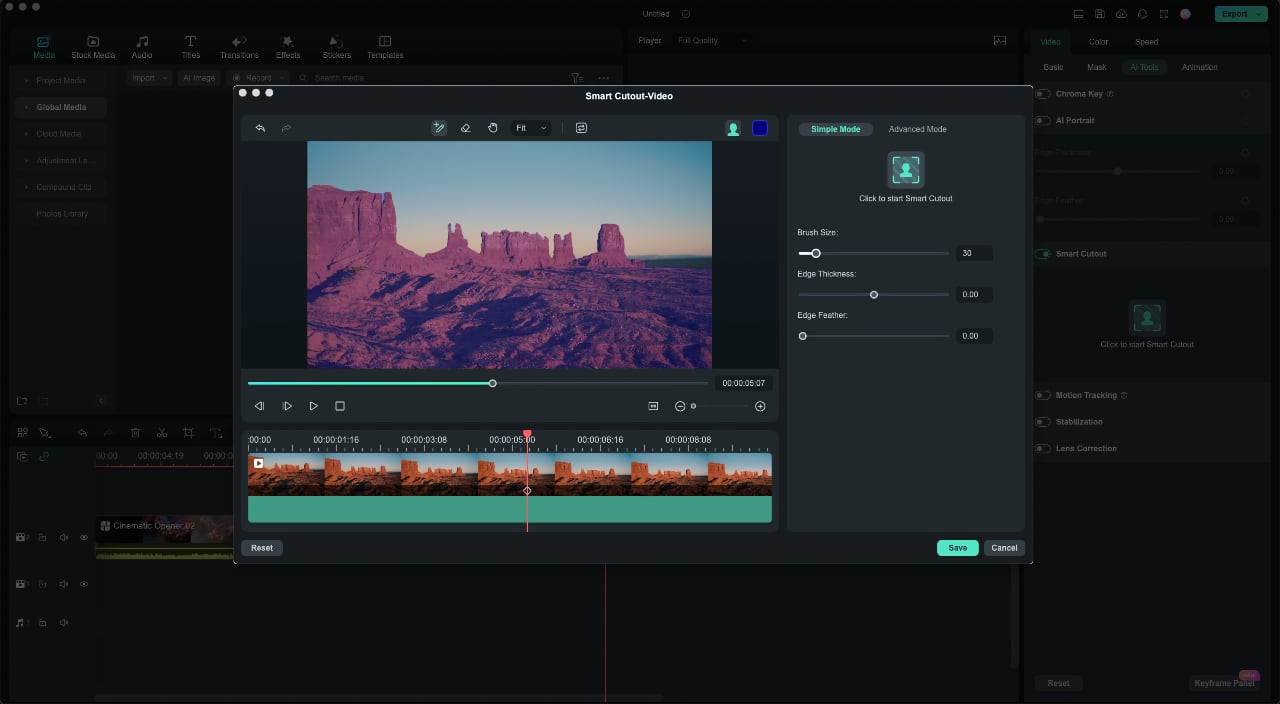
Task: Switch to Advanced Mode tab
Action: (x=917, y=128)
